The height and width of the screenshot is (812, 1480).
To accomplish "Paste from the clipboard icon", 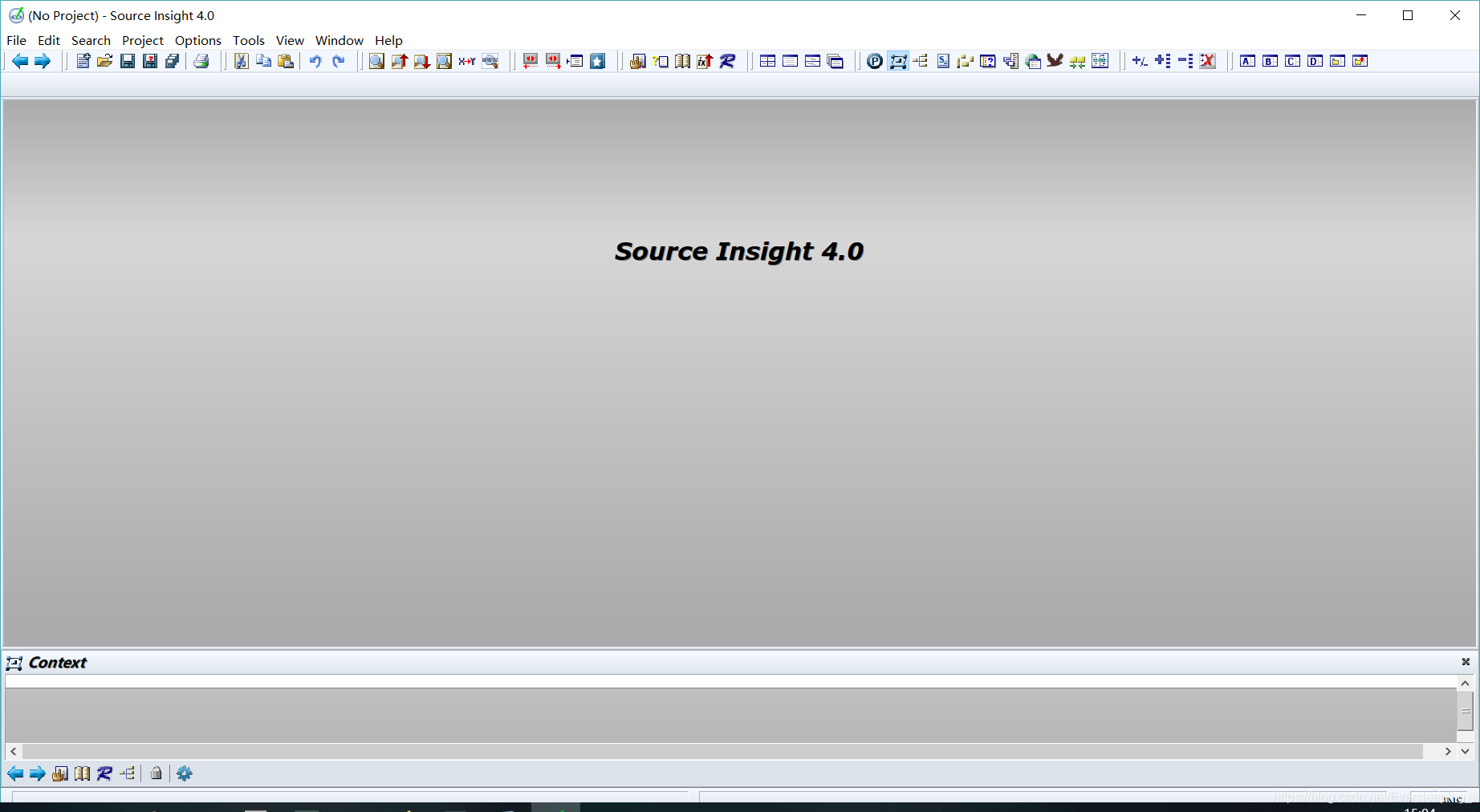I will tap(286, 61).
